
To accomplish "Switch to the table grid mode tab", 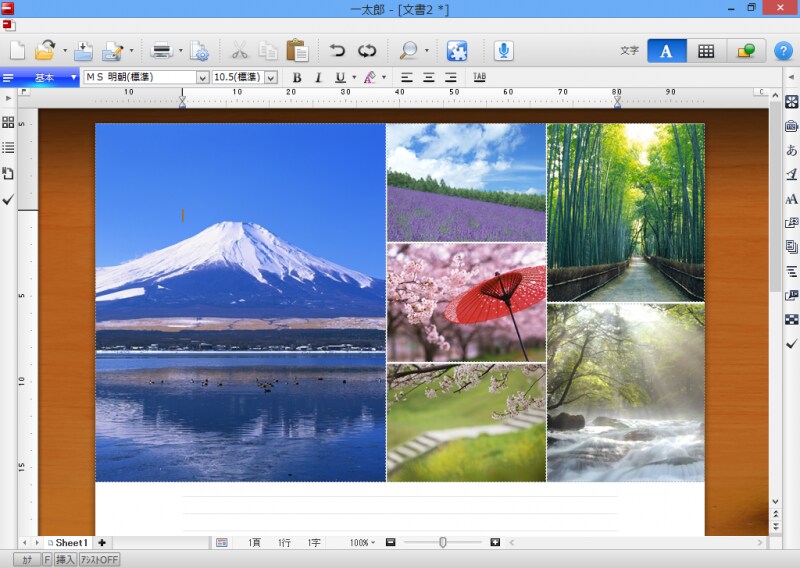I will 706,51.
